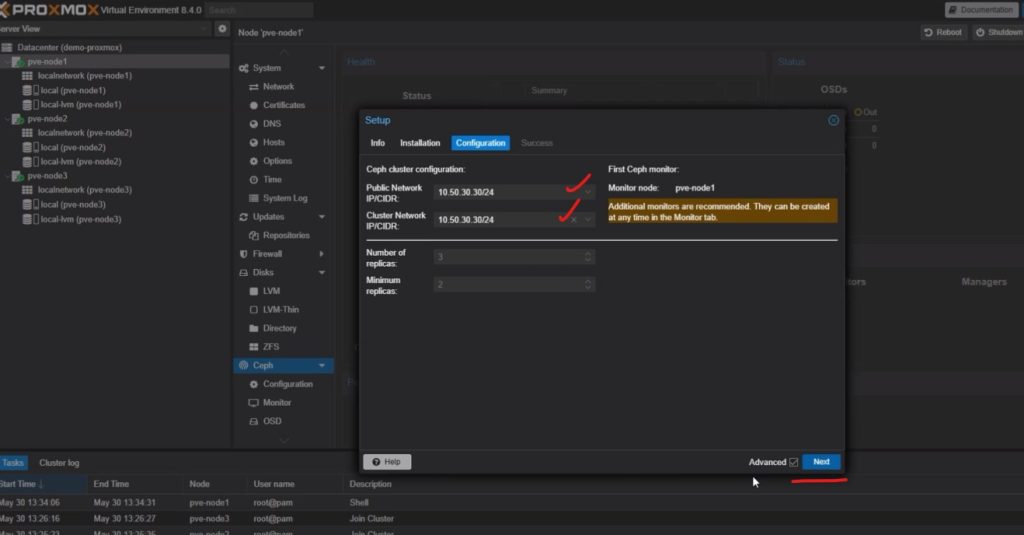Image resolution: width=1024 pixels, height=535 pixels.
Task: Open the Documentation button
Action: (x=981, y=10)
